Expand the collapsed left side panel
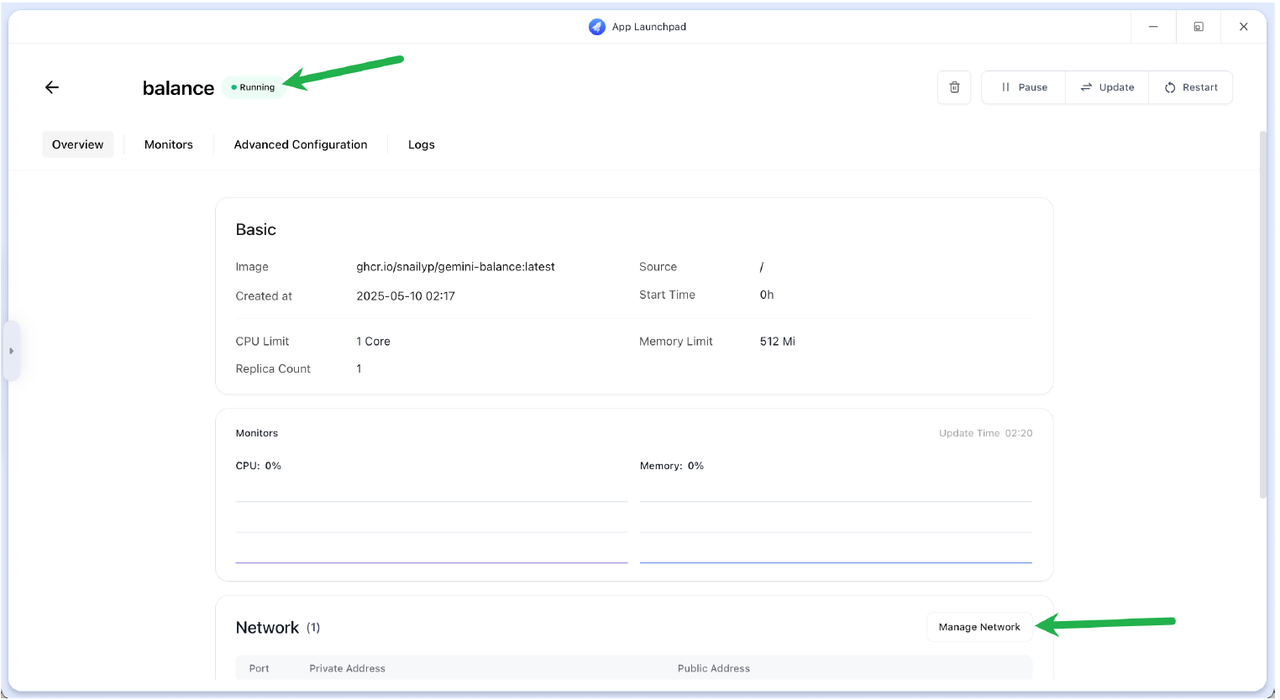Image resolution: width=1280 pixels, height=700 pixels. 11,350
